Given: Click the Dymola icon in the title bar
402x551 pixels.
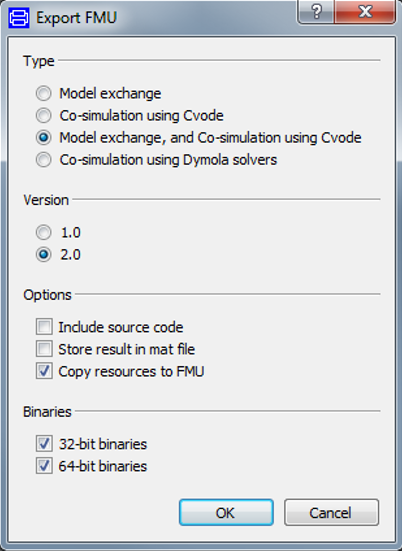Looking at the screenshot, I should 19,18.
